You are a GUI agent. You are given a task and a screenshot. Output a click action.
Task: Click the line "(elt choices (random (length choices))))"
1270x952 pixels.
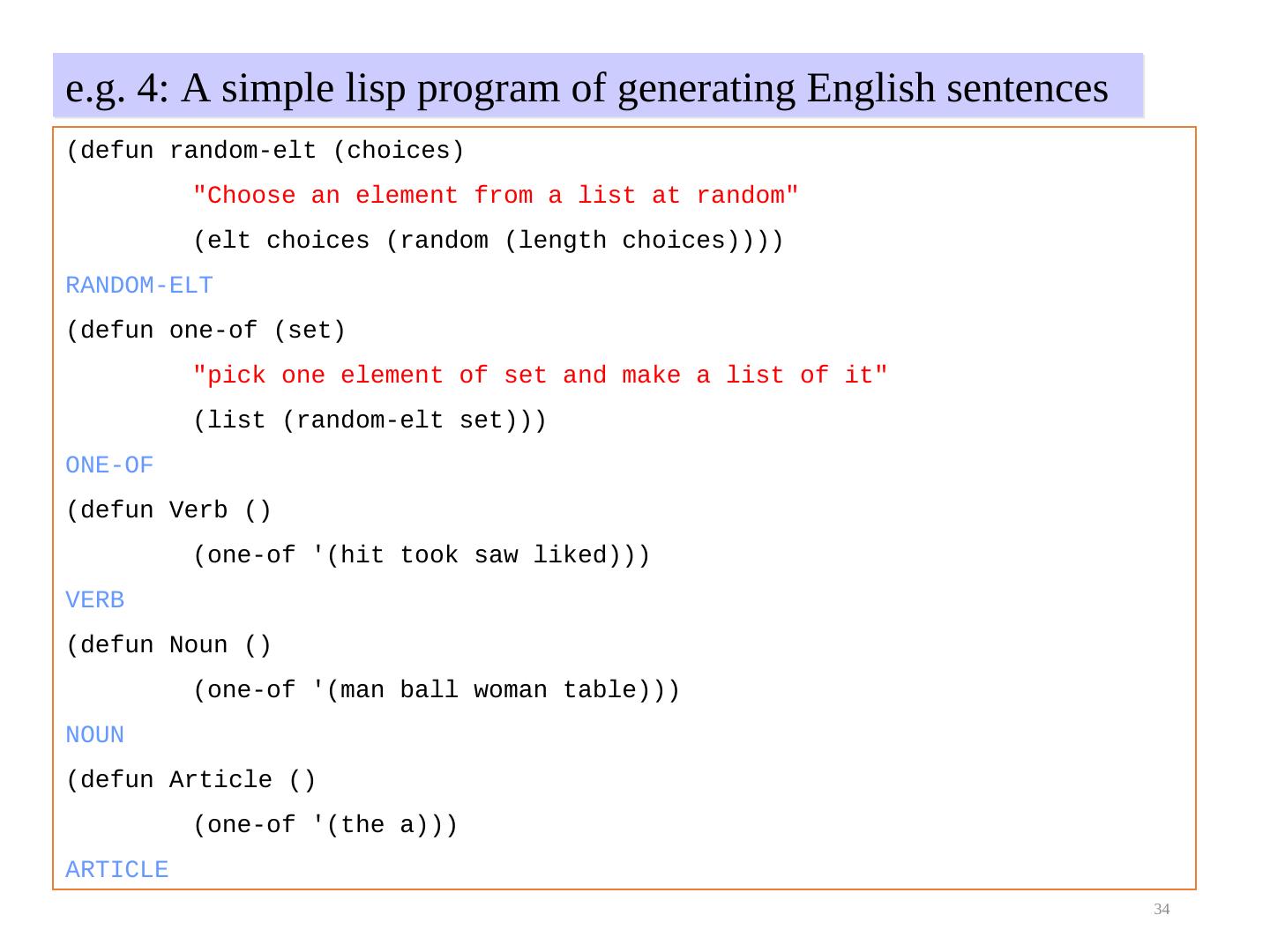point(489,241)
